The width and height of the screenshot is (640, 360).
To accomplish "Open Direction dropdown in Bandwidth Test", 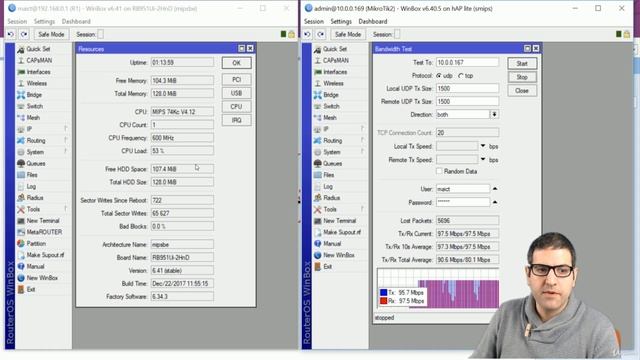I will [x=494, y=114].
